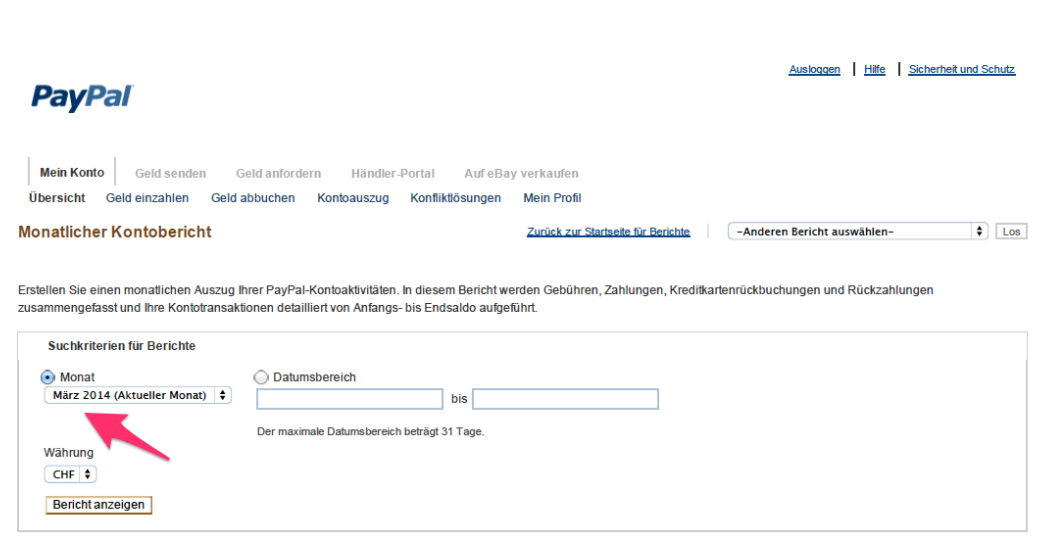This screenshot has width=1050, height=550.
Task: Open the CHF currency dropdown
Action: [70, 474]
